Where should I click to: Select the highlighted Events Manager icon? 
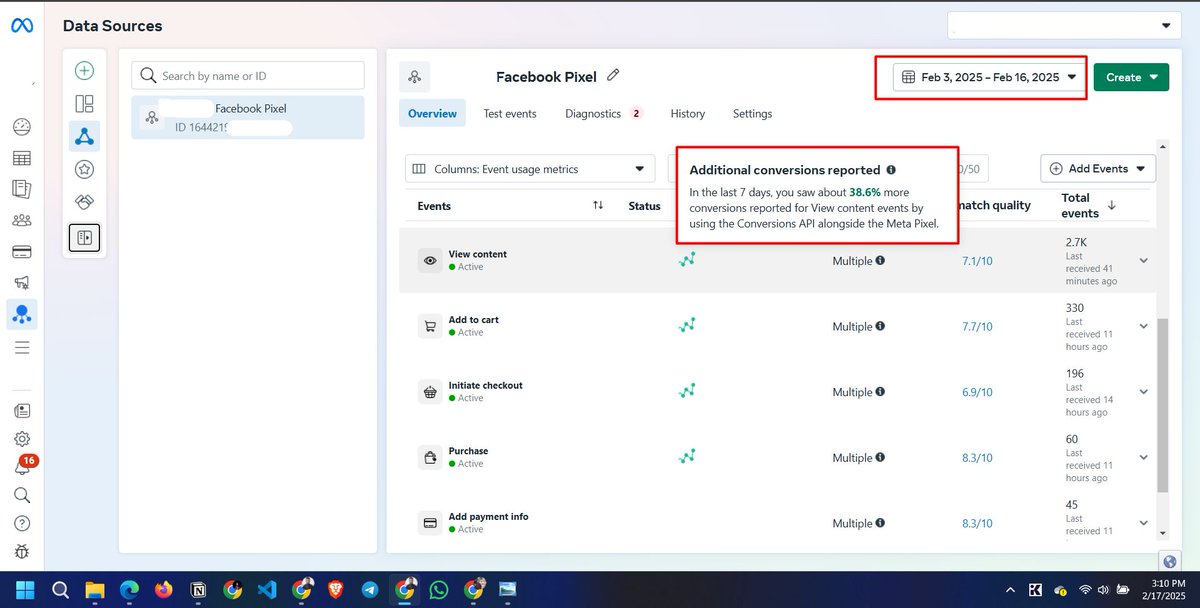click(22, 314)
